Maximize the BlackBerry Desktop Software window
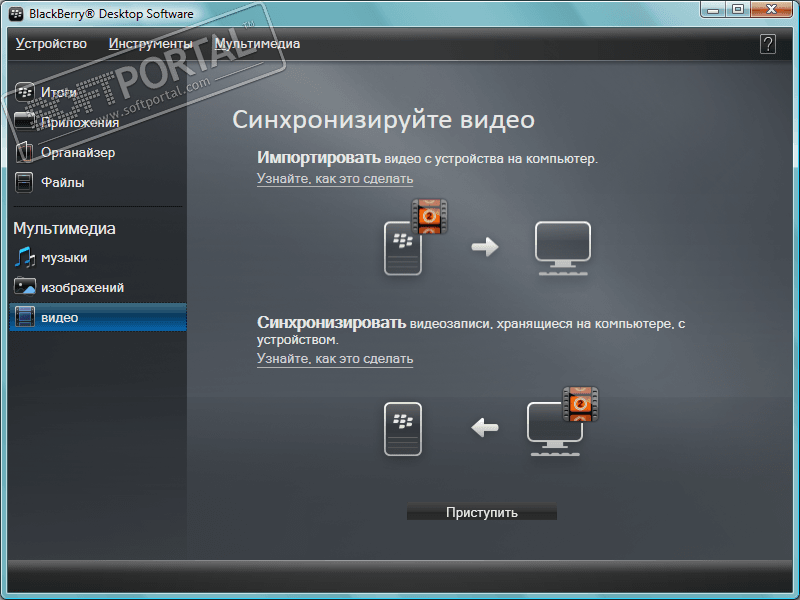 coord(738,10)
